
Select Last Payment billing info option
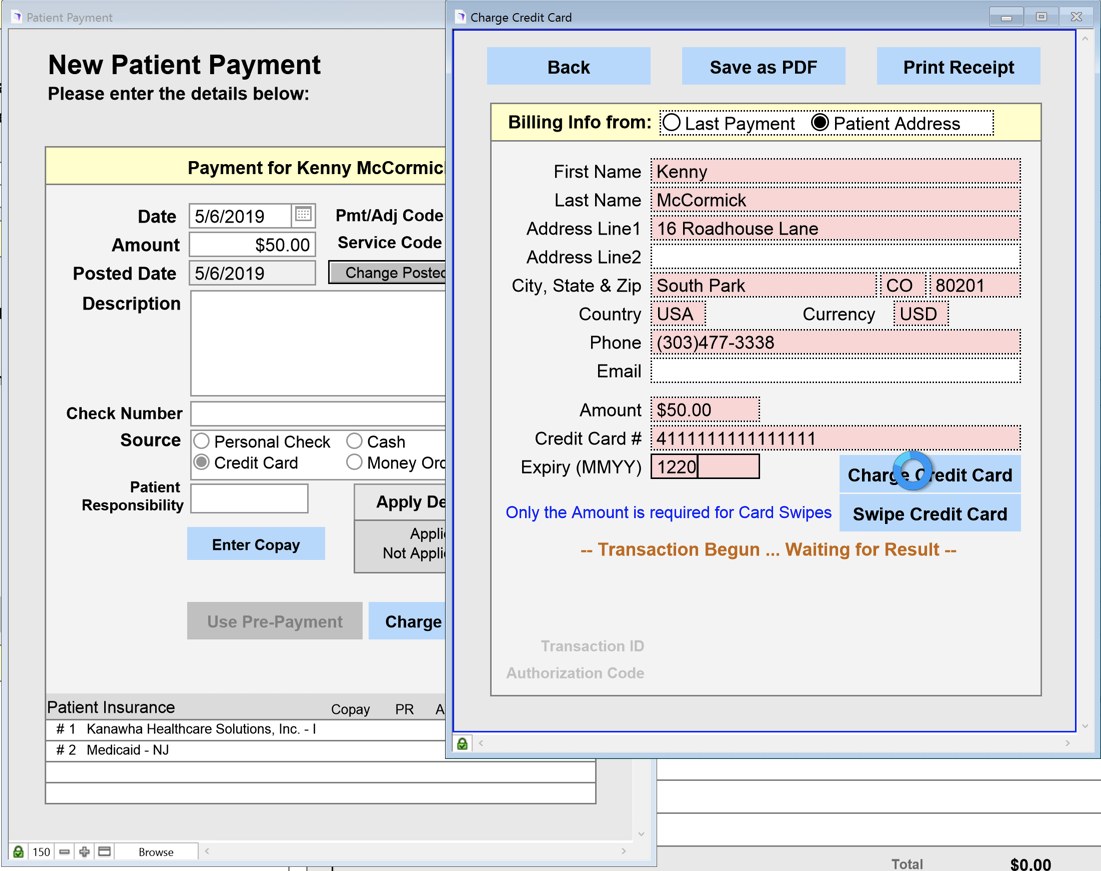[672, 123]
